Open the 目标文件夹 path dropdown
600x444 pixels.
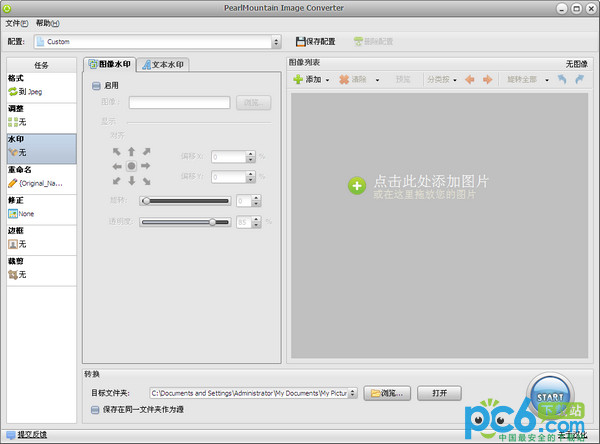pyautogui.click(x=353, y=393)
